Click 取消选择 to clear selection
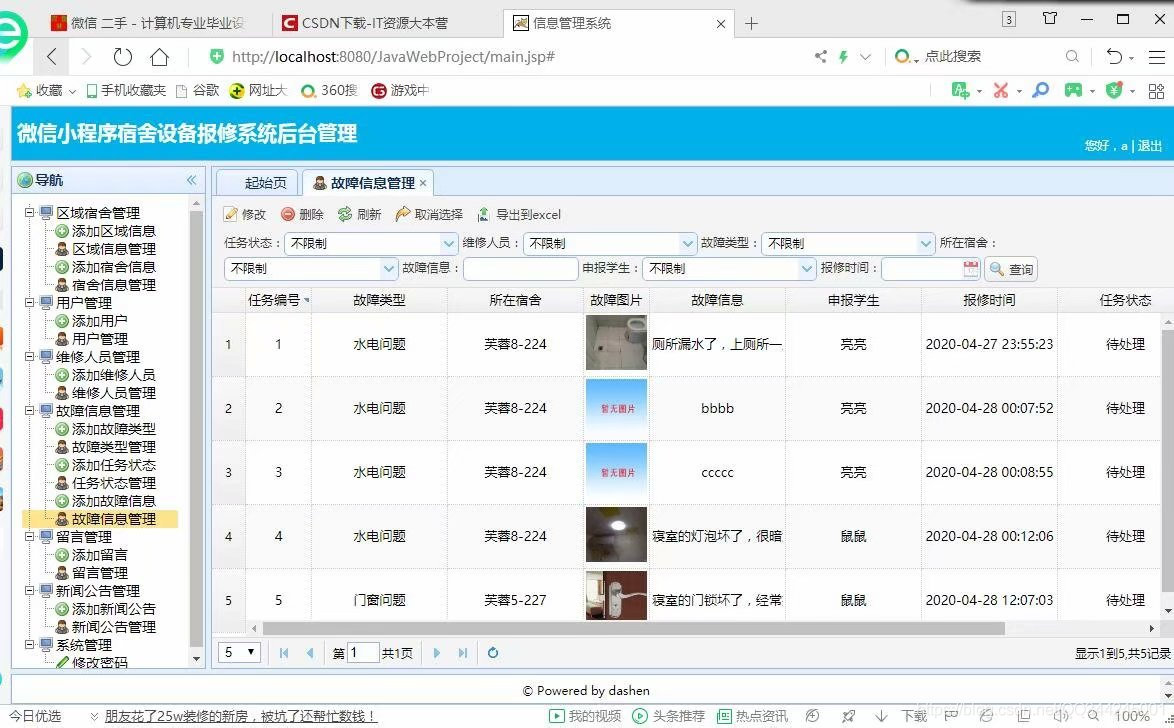Viewport: 1174px width, 728px height. click(x=429, y=215)
